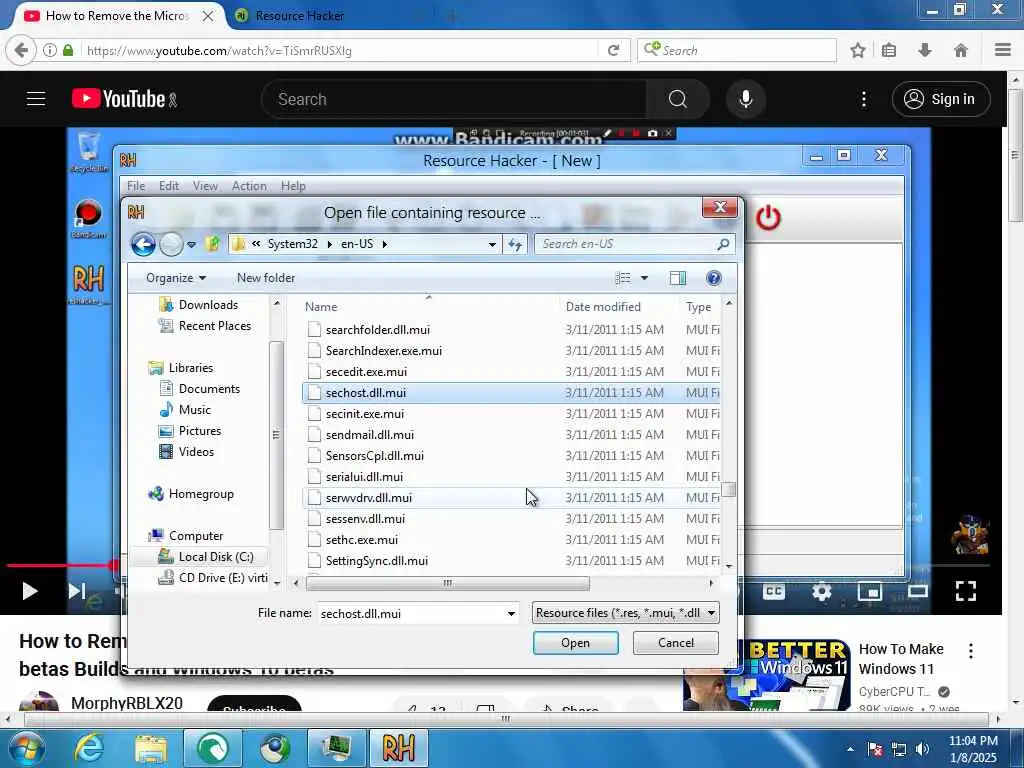Screen dimensions: 1024x768
Task: Open YouTube settings three-dot menu
Action: coord(864,99)
